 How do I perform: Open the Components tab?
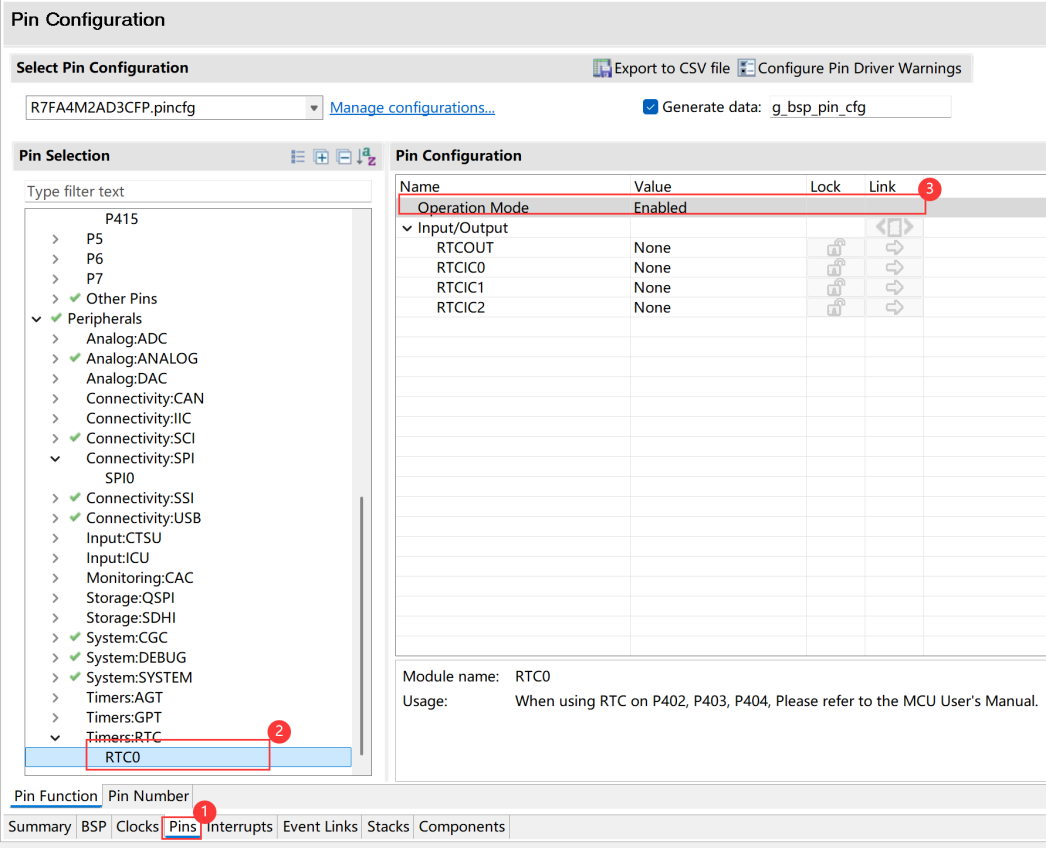pos(462,826)
